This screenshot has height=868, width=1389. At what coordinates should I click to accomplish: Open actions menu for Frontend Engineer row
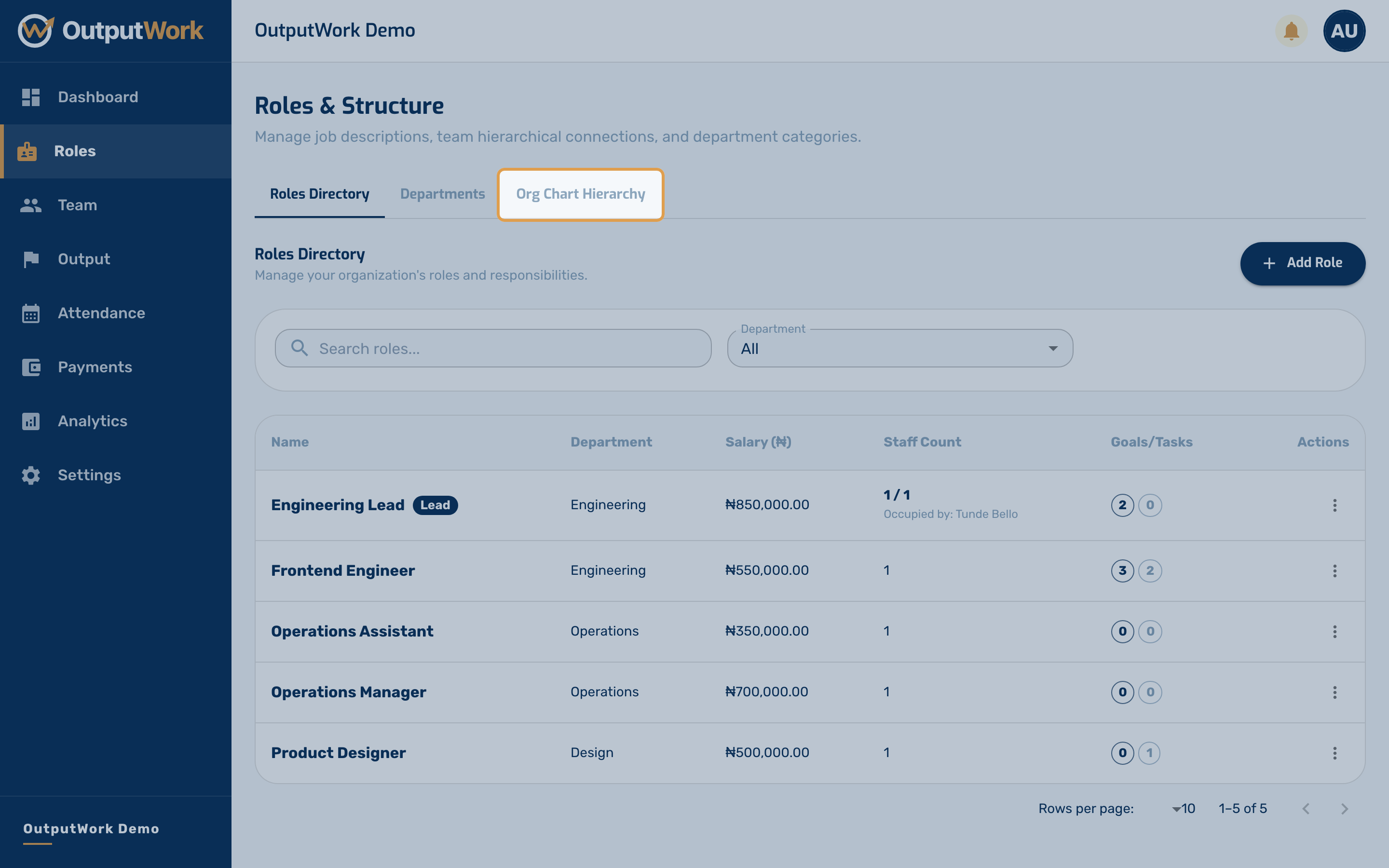click(x=1335, y=570)
